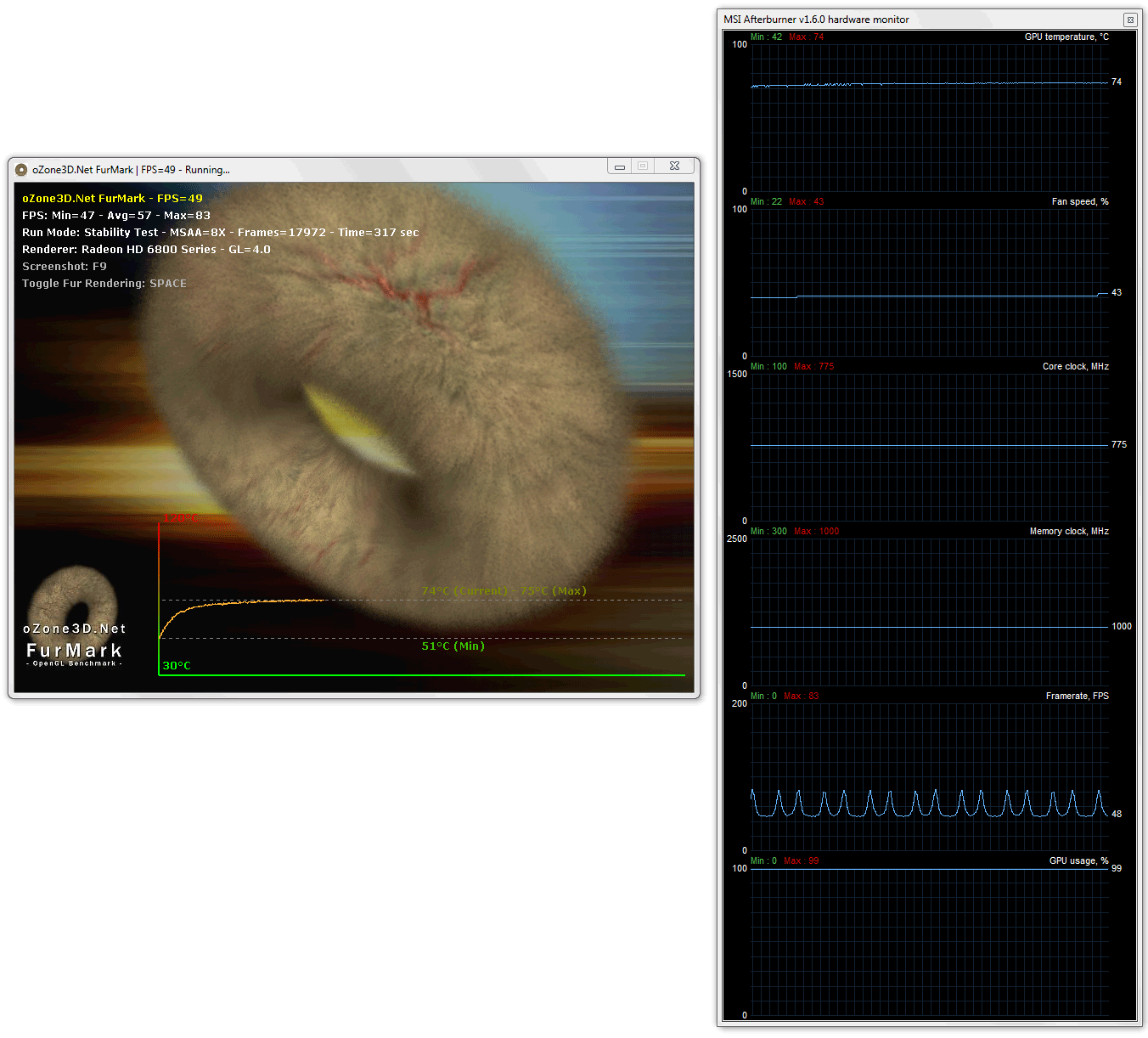
Task: Select the Memory clock graph
Action: [929, 612]
